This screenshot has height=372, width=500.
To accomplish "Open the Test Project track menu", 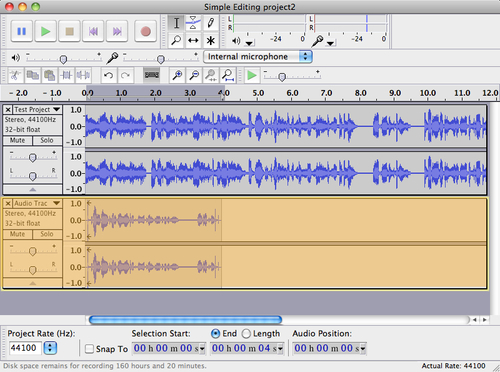I will click(38, 109).
